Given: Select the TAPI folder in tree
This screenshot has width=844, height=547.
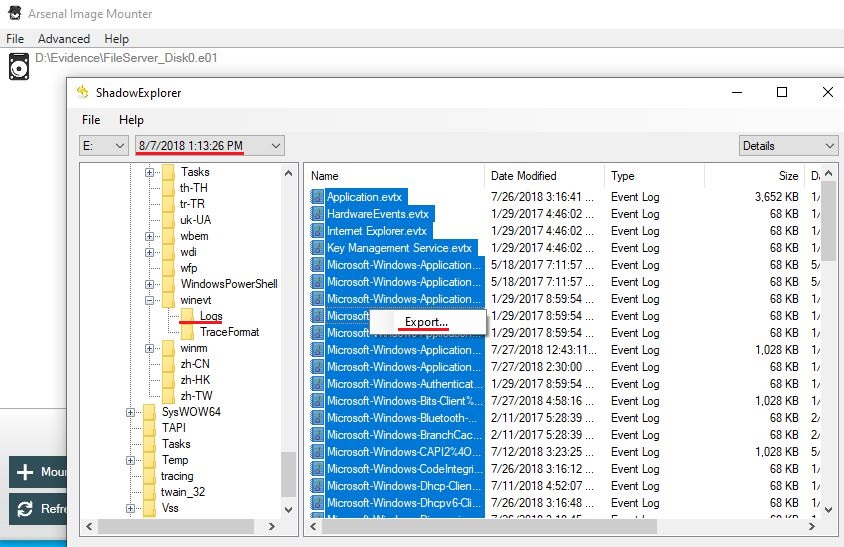Looking at the screenshot, I should pos(174,428).
